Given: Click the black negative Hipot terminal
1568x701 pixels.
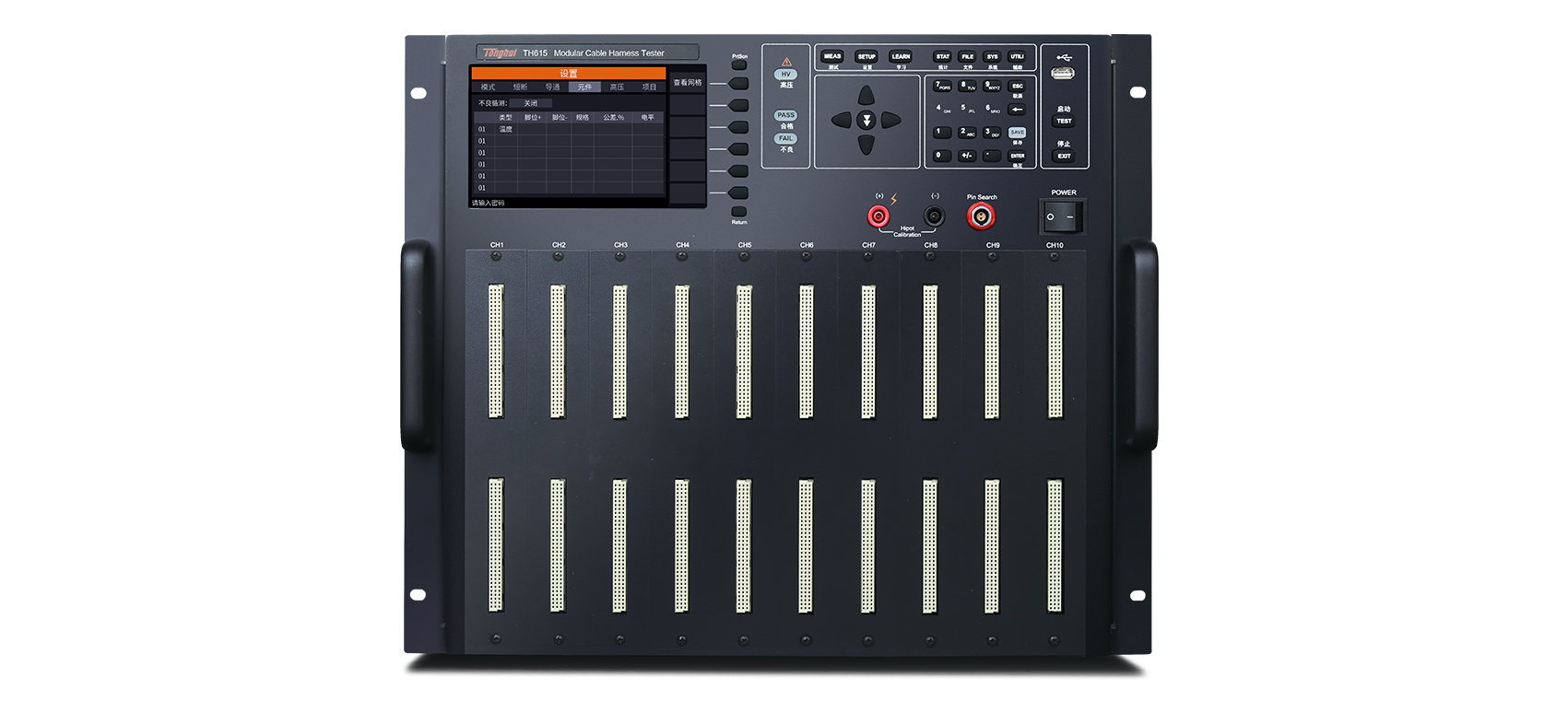Looking at the screenshot, I should [934, 216].
